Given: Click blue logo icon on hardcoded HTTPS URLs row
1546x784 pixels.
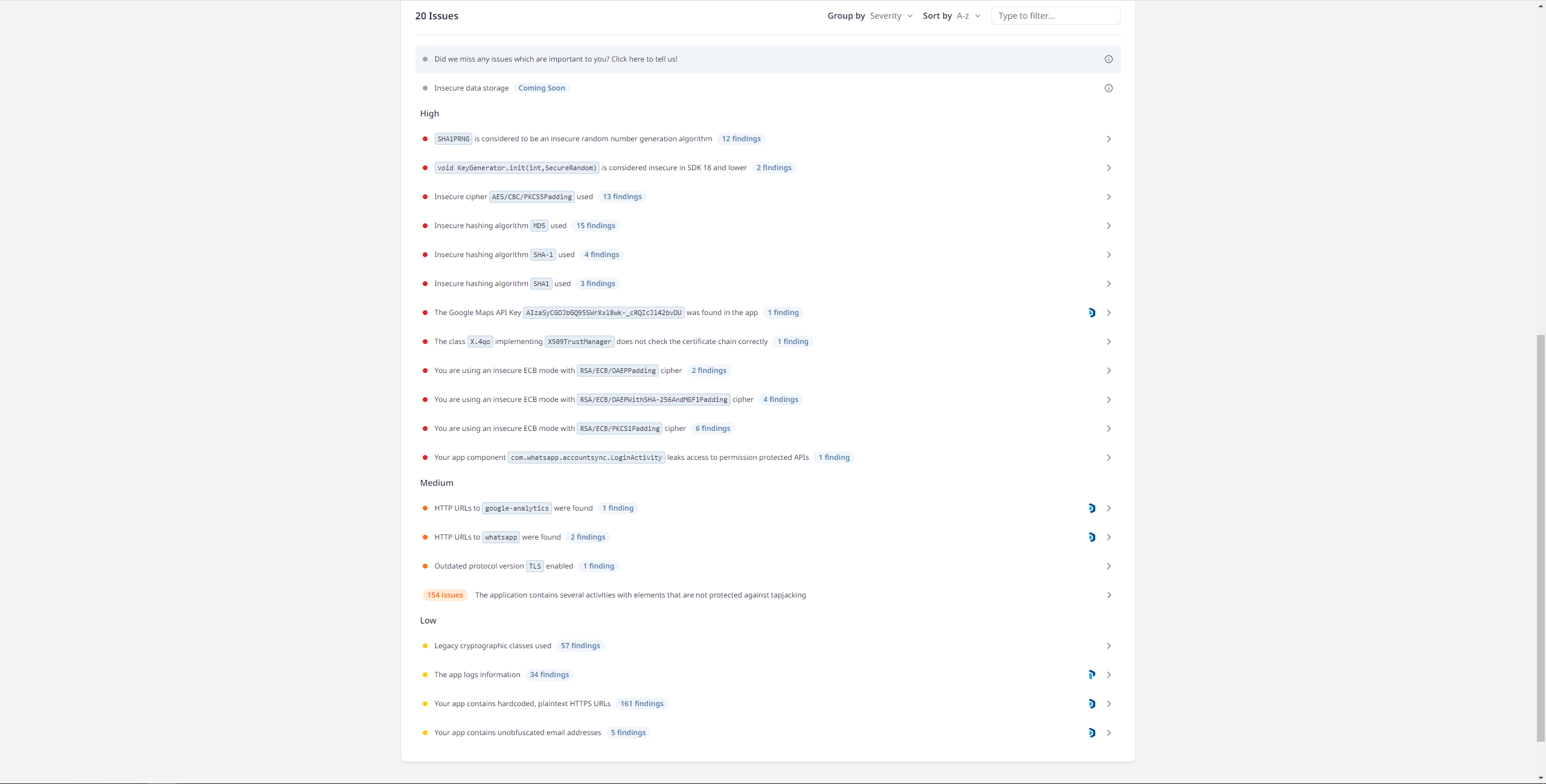Looking at the screenshot, I should 1091,704.
